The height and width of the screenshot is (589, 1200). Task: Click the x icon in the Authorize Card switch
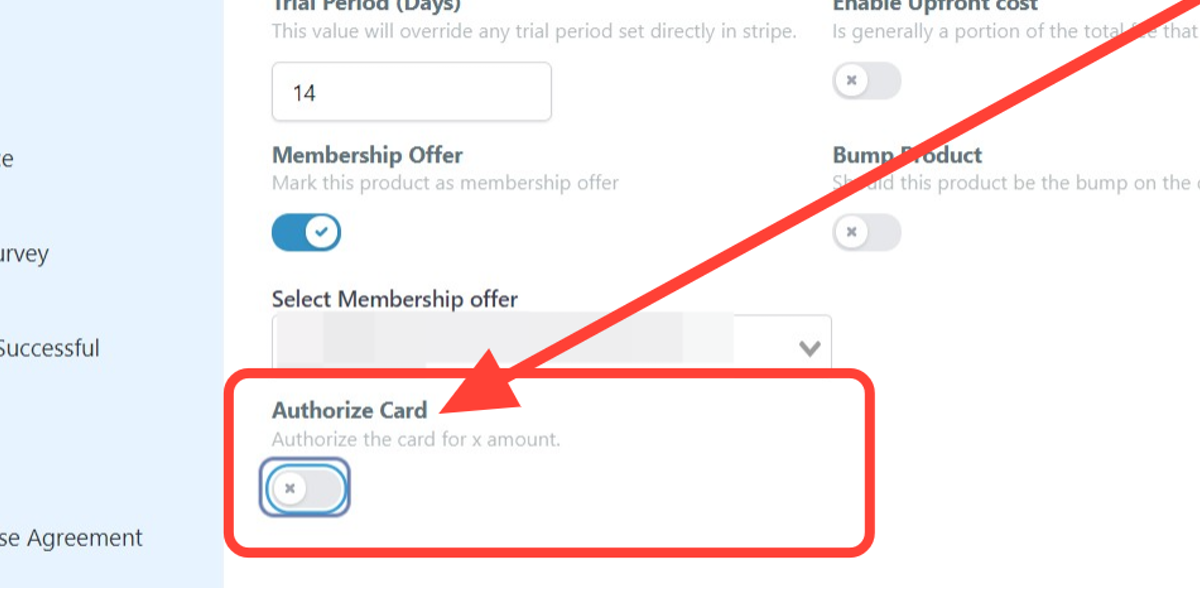[x=290, y=488]
